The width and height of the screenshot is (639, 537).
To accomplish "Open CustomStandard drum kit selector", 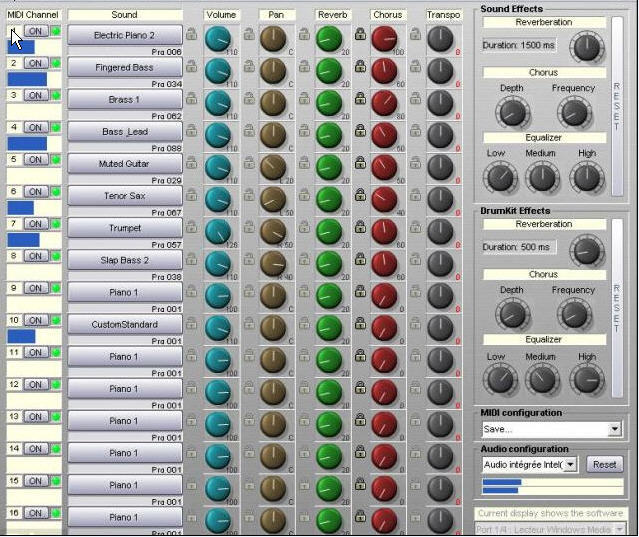I will click(x=125, y=325).
